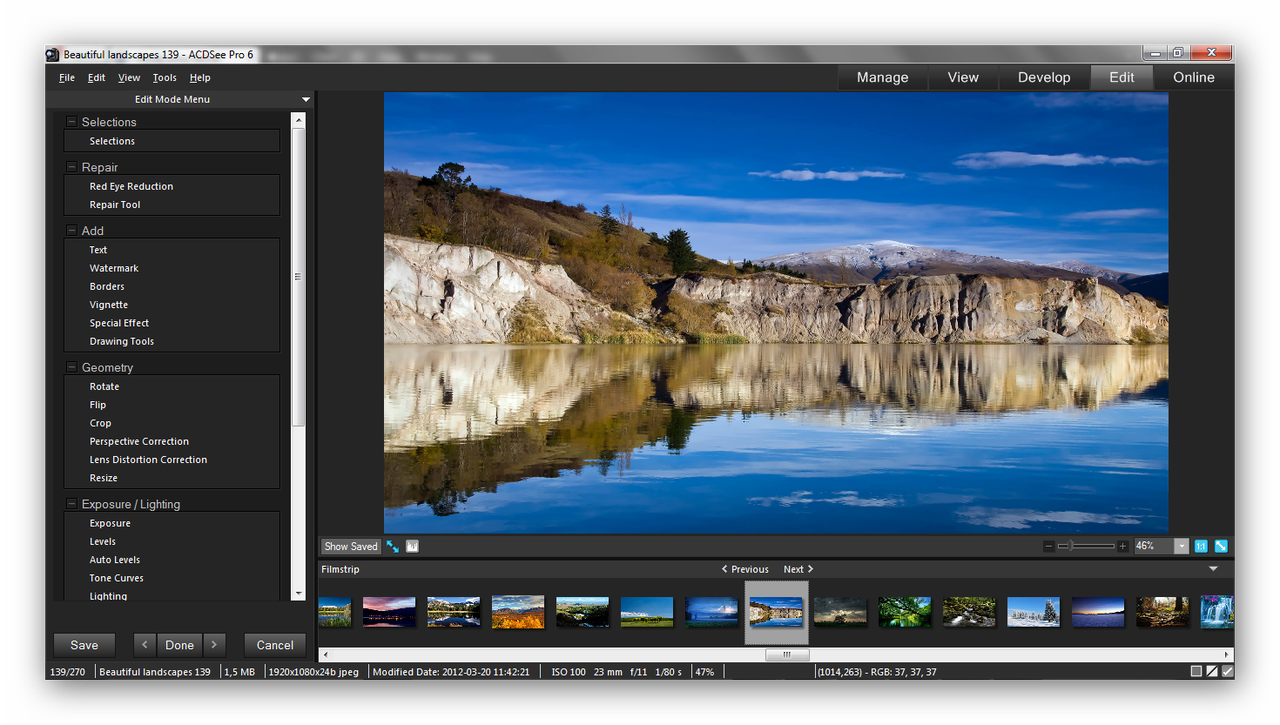Collapse the Selections group
Image resolution: width=1280 pixels, height=725 pixels.
tap(71, 122)
